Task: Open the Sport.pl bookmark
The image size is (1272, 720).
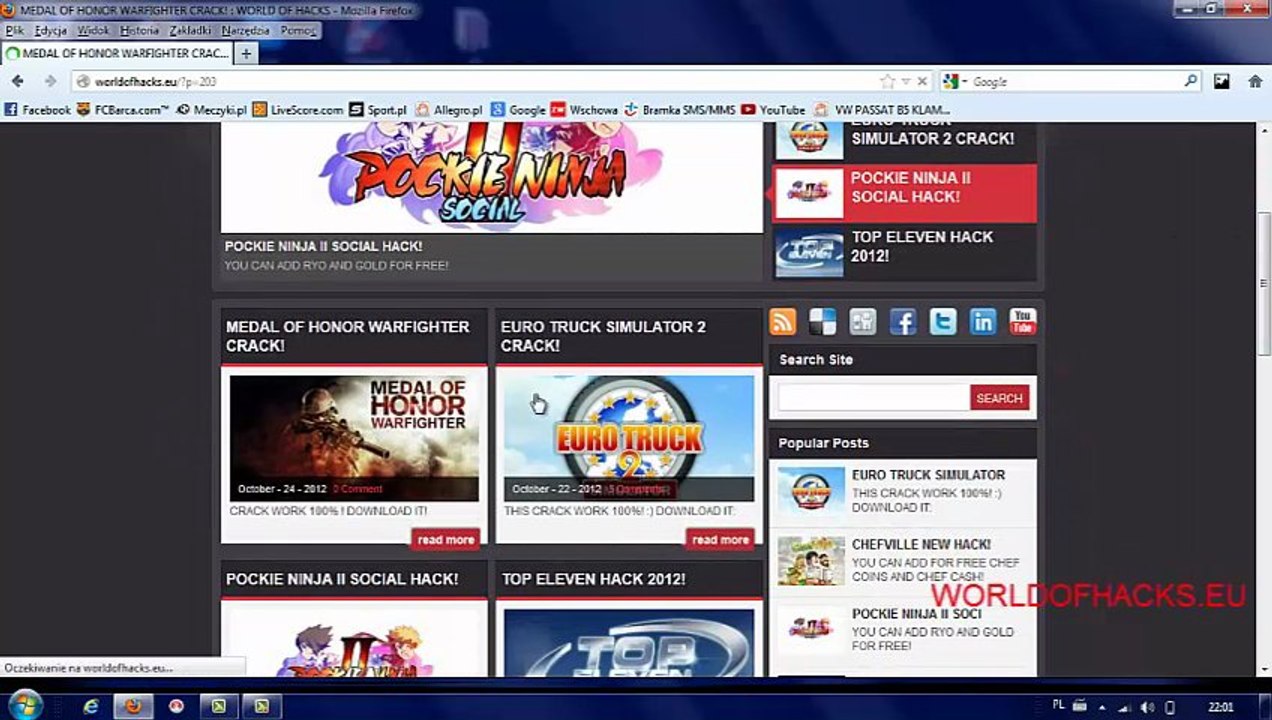Action: click(378, 110)
